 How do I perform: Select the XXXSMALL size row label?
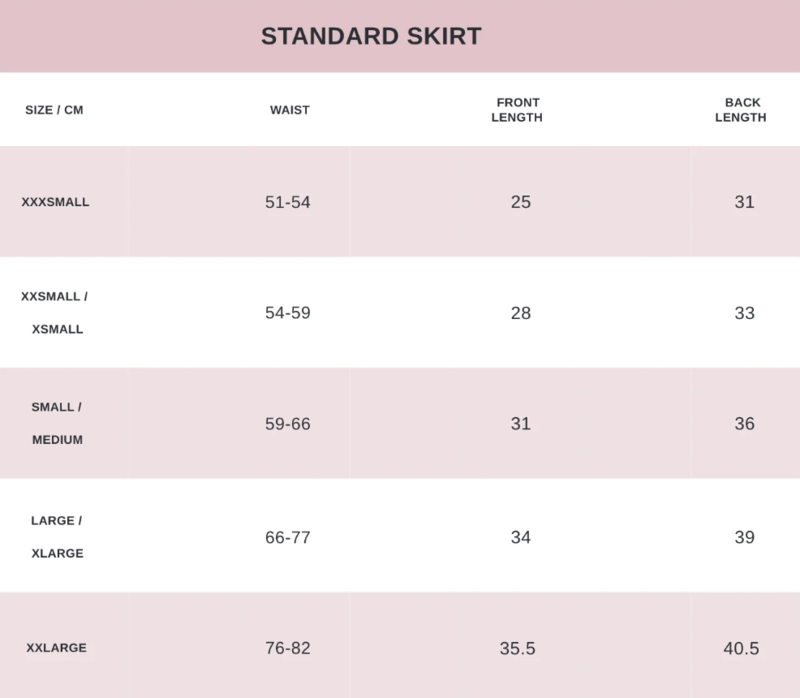click(x=55, y=202)
